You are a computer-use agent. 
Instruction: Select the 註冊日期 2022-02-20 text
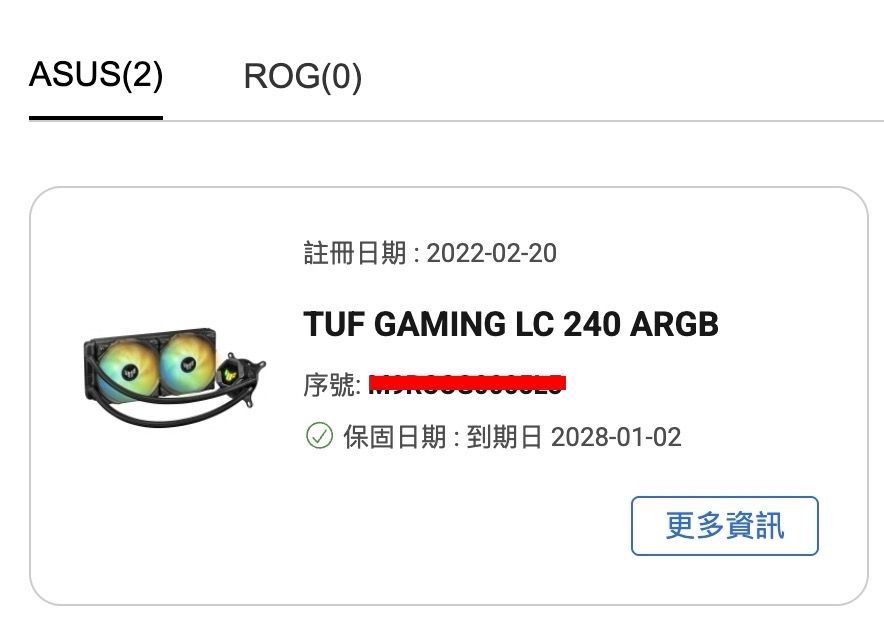430,253
